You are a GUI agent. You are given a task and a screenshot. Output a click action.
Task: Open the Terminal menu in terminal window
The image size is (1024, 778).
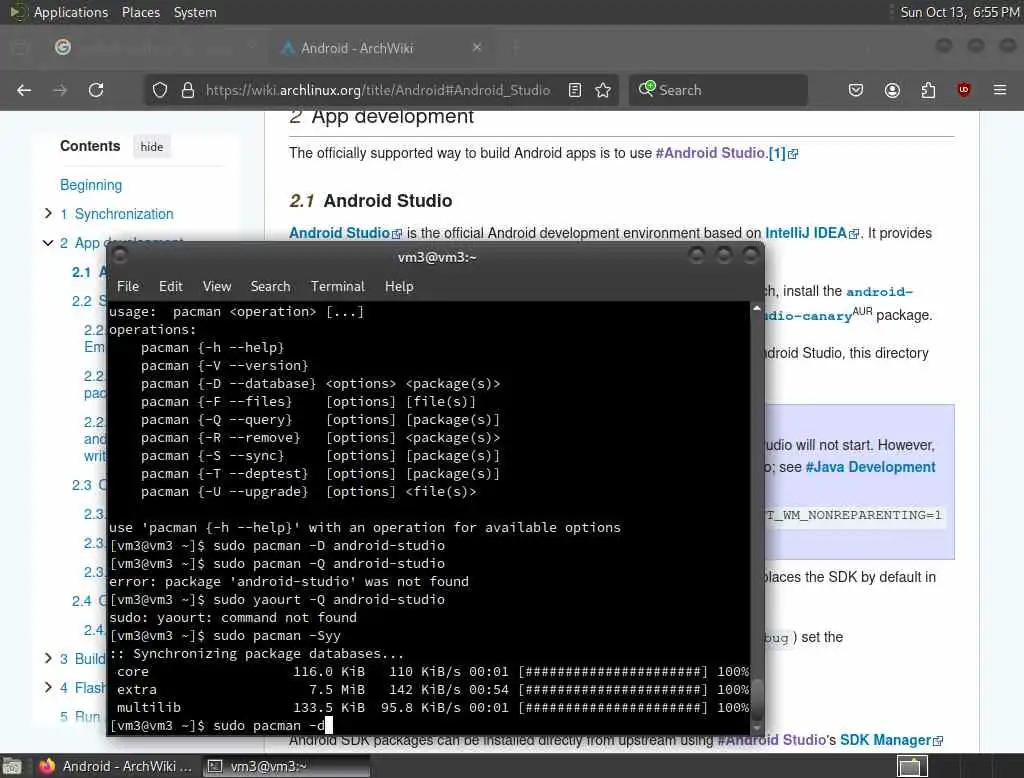(338, 286)
